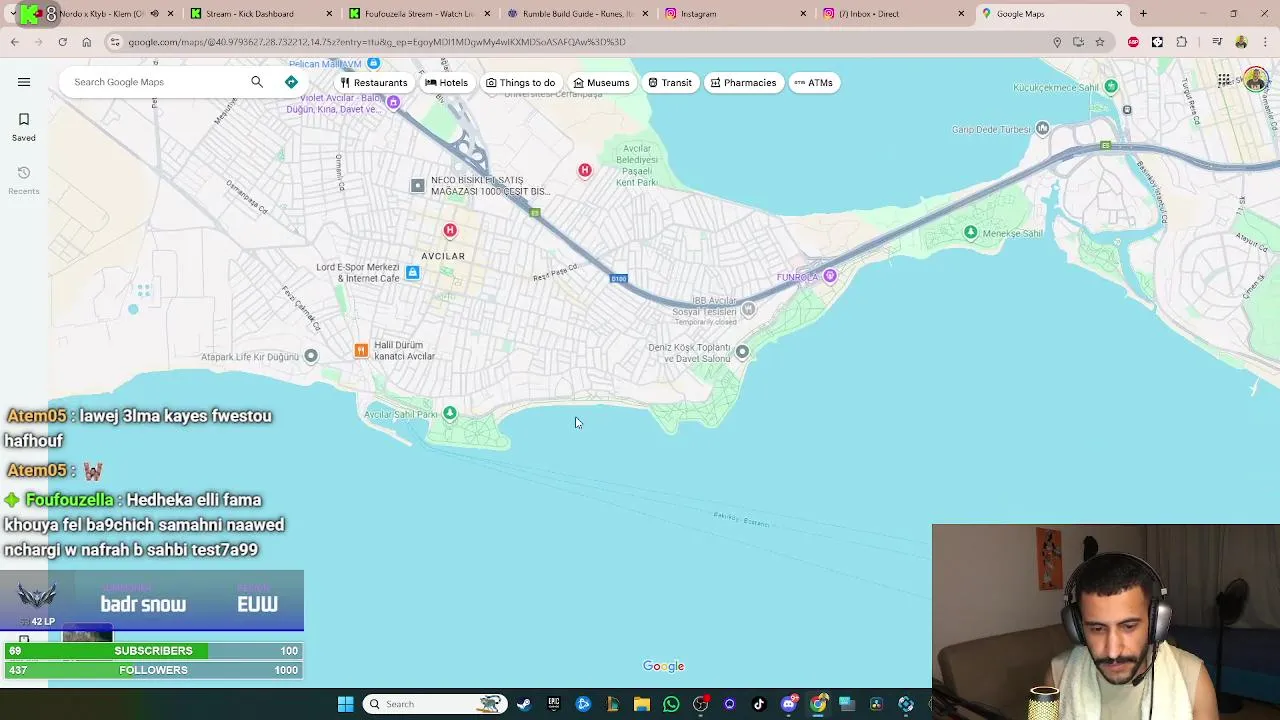The image size is (1280, 720).
Task: Open the Saved places panel
Action: click(x=24, y=127)
